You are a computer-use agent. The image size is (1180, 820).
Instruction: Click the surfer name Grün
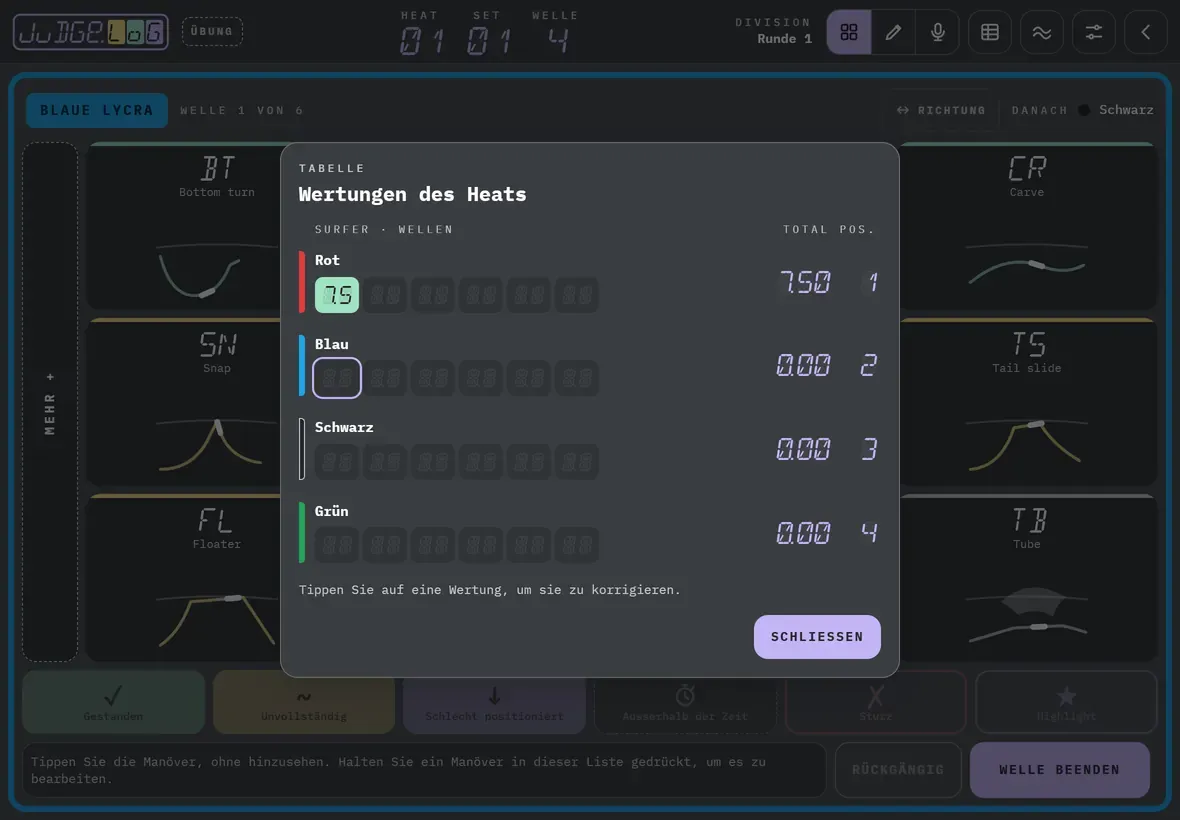point(332,511)
